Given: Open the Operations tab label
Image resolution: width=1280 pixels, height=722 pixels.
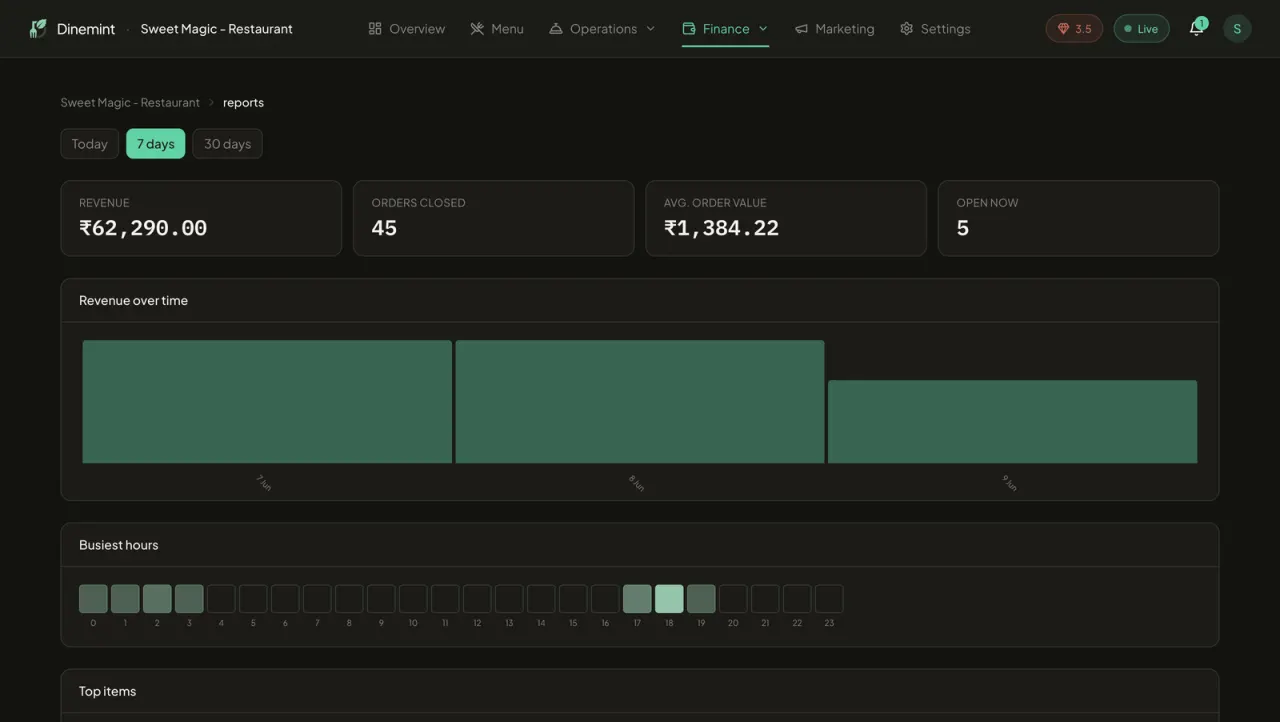Looking at the screenshot, I should tap(603, 29).
